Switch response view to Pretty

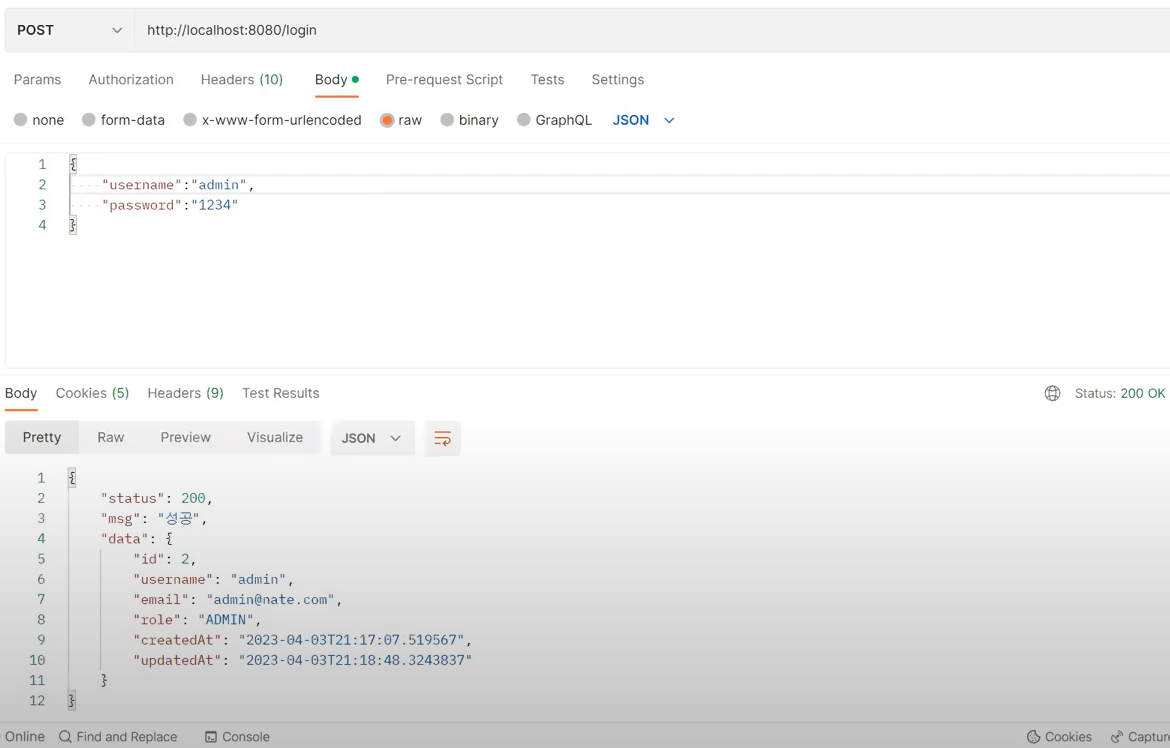[42, 437]
